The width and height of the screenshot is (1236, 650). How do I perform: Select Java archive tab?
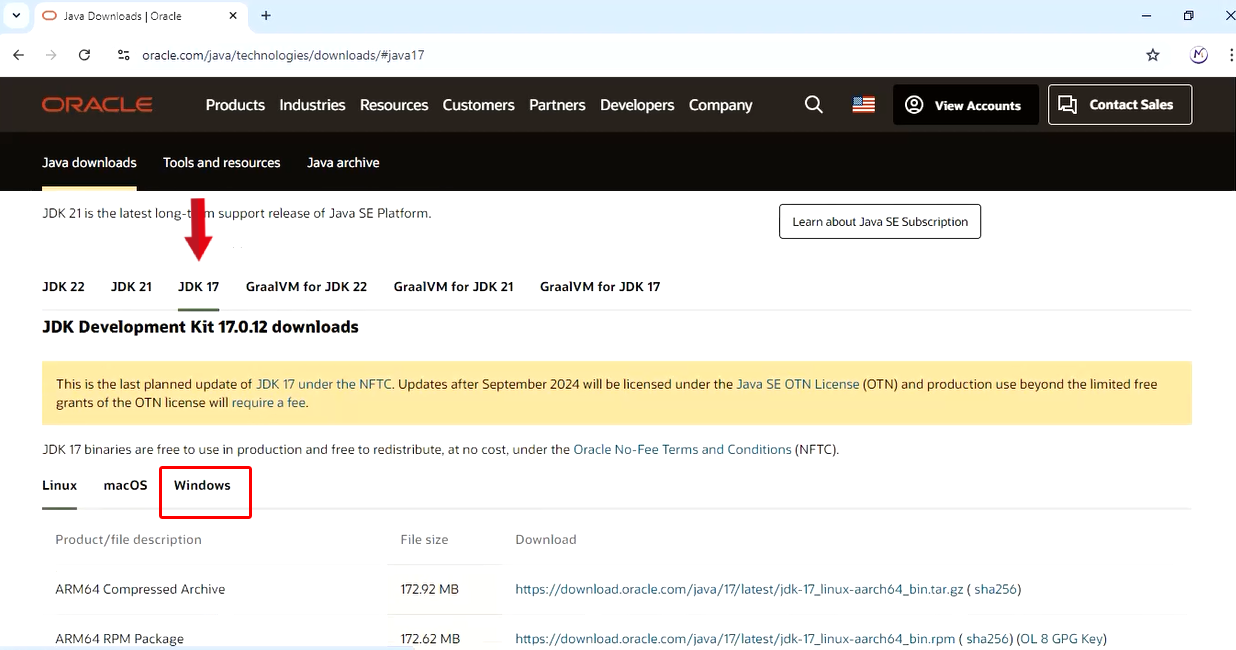click(343, 162)
